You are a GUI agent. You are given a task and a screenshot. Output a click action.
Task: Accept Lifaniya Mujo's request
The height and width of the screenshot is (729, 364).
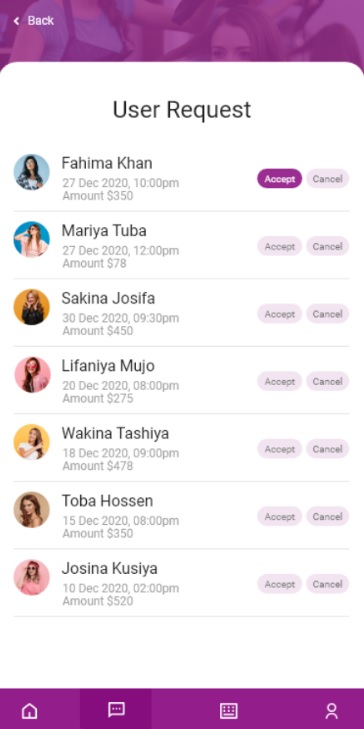(x=279, y=381)
